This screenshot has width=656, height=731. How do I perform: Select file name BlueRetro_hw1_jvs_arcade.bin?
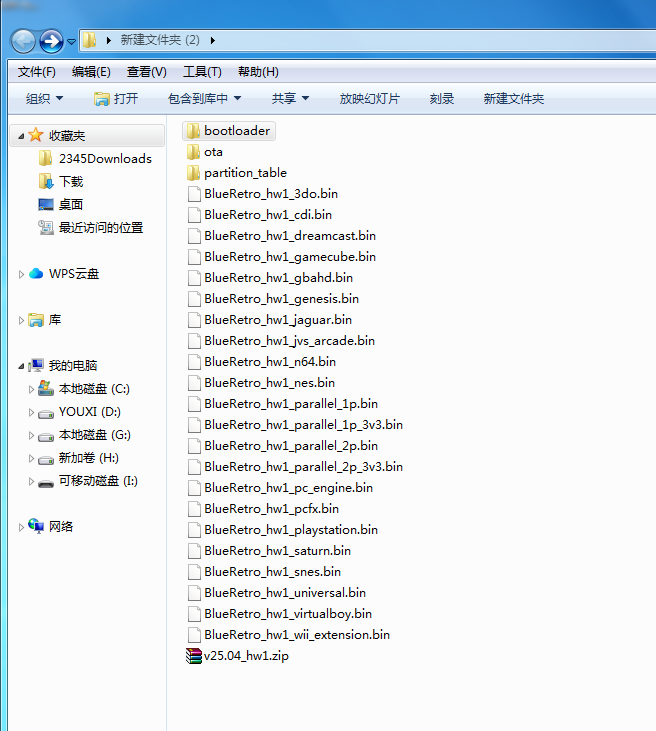(290, 341)
